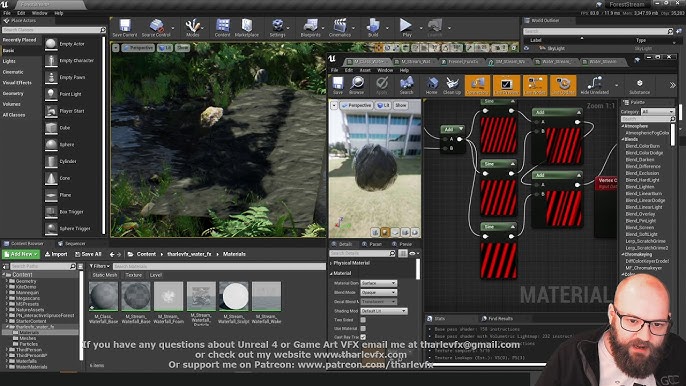Select M_Stream_Waterfall_Sculpt material thumbnail
The width and height of the screenshot is (686, 386).
[234, 296]
